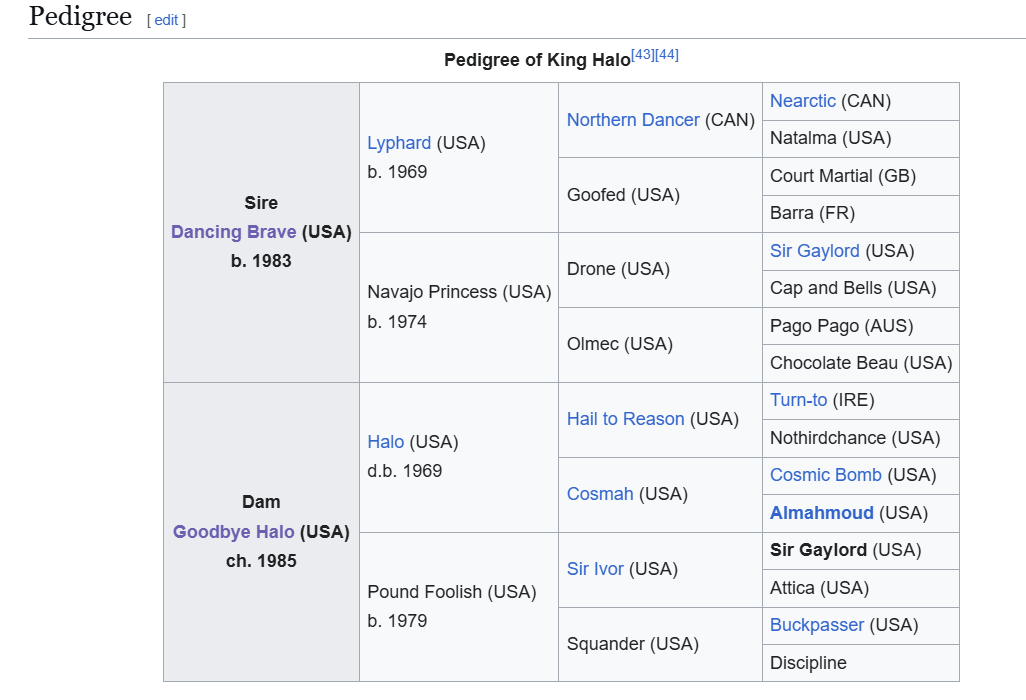Click the bold Almahmoud link
This screenshot has width=1026, height=700.
click(822, 512)
